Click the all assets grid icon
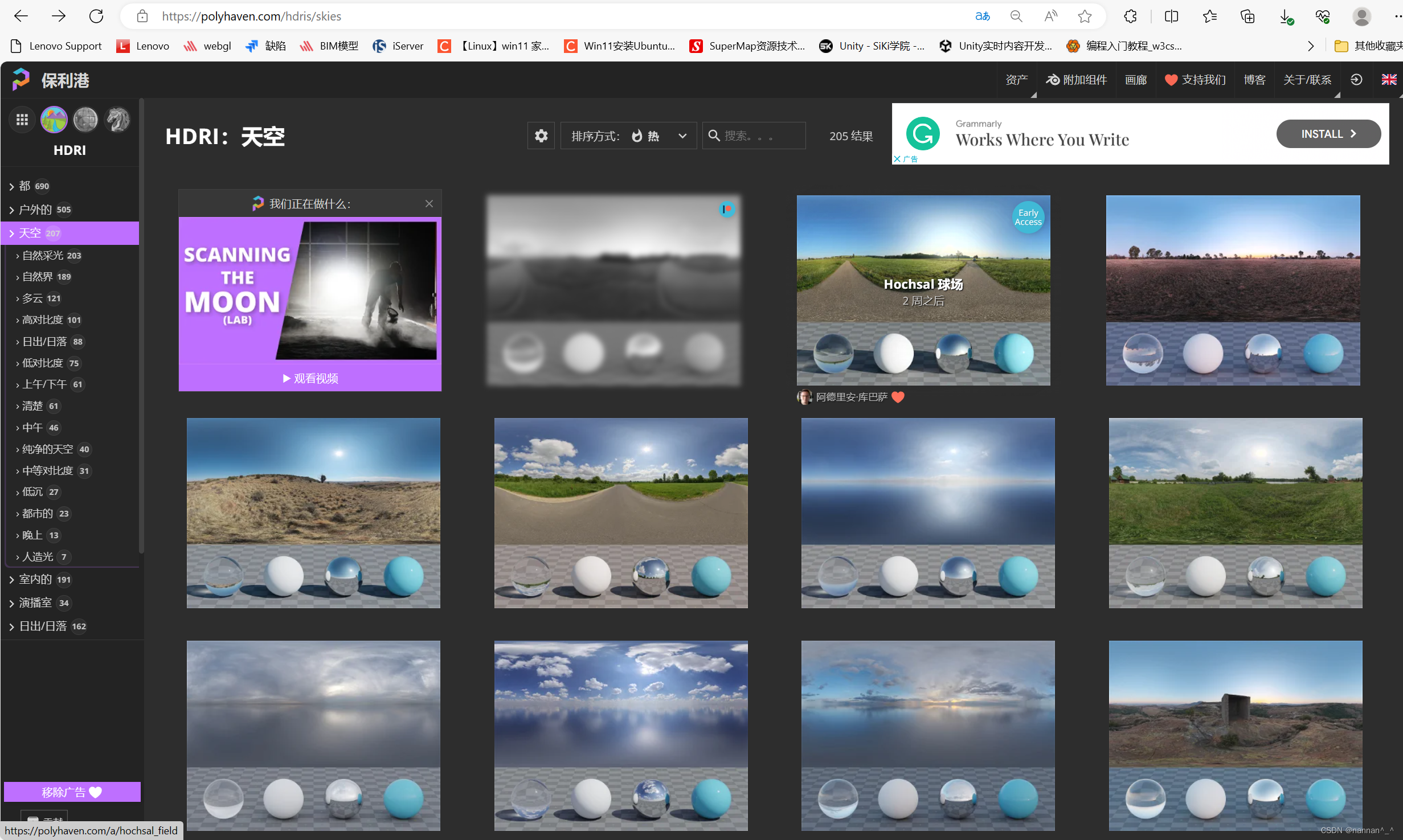 coord(22,120)
